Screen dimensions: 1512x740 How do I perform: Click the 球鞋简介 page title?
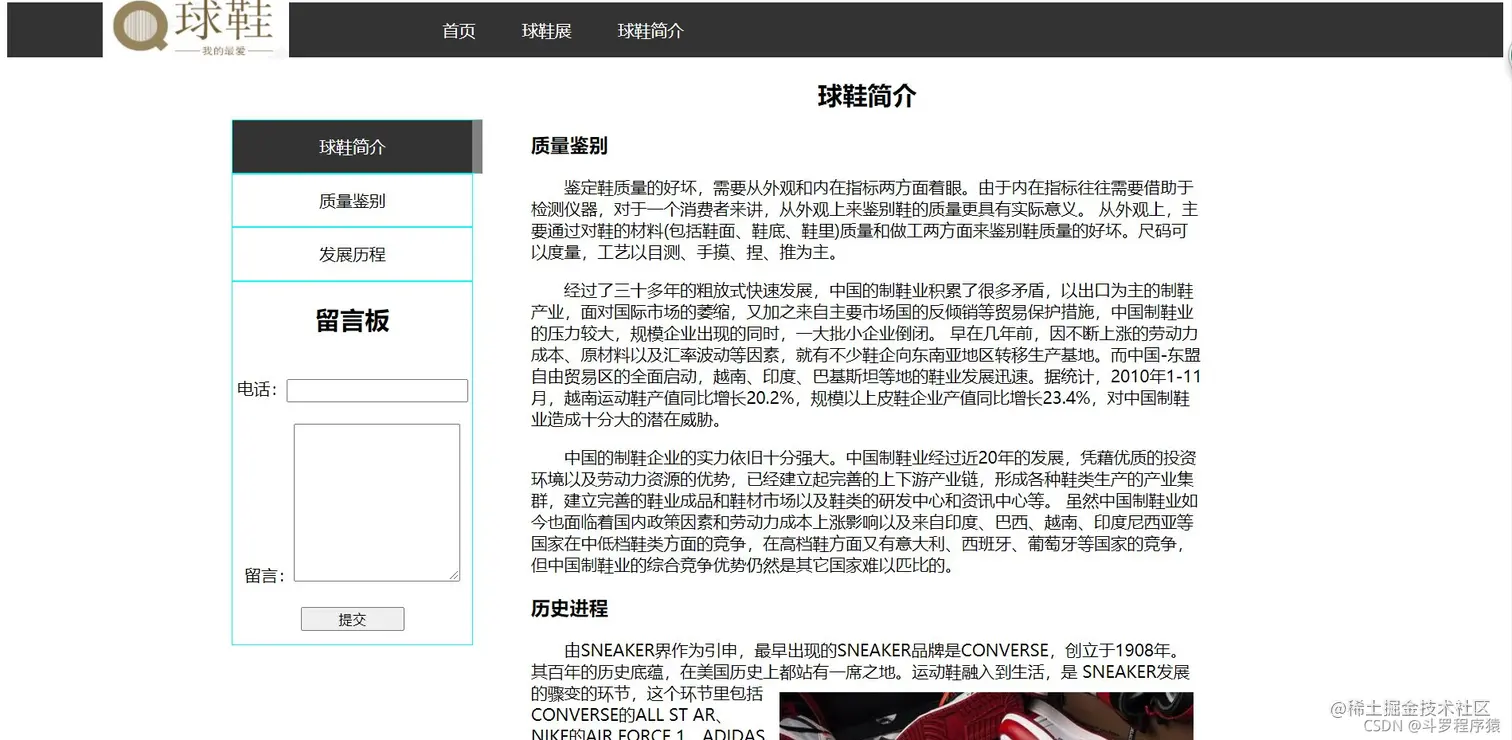click(x=864, y=96)
